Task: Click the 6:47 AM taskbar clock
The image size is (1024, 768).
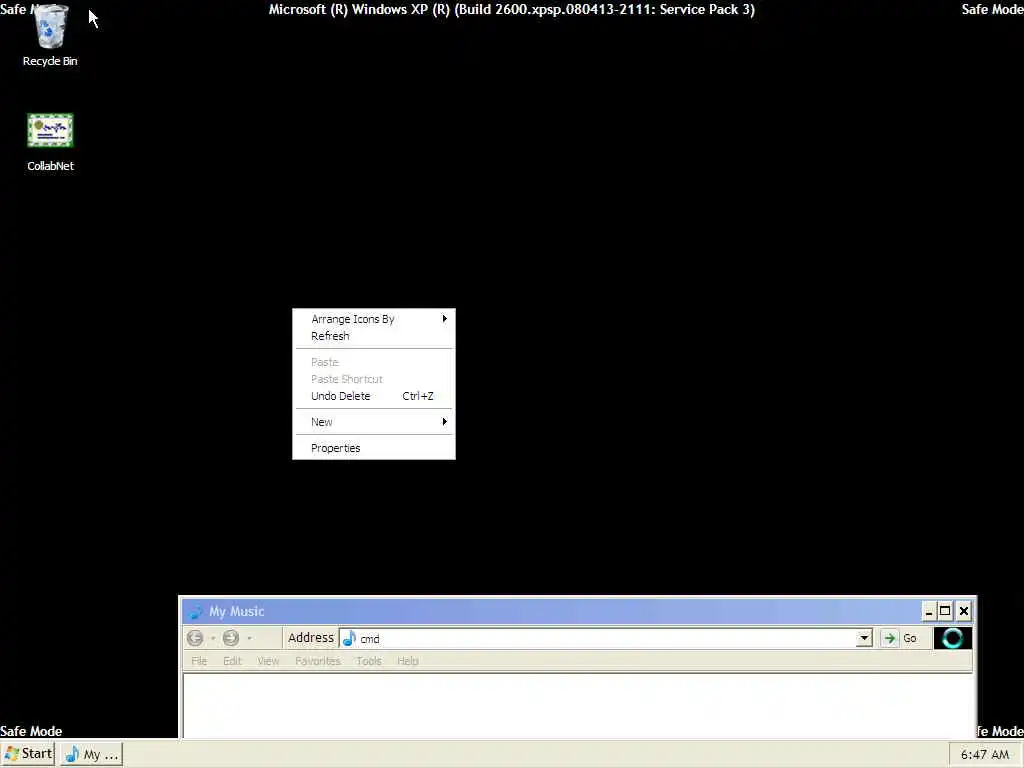Action: pos(985,754)
